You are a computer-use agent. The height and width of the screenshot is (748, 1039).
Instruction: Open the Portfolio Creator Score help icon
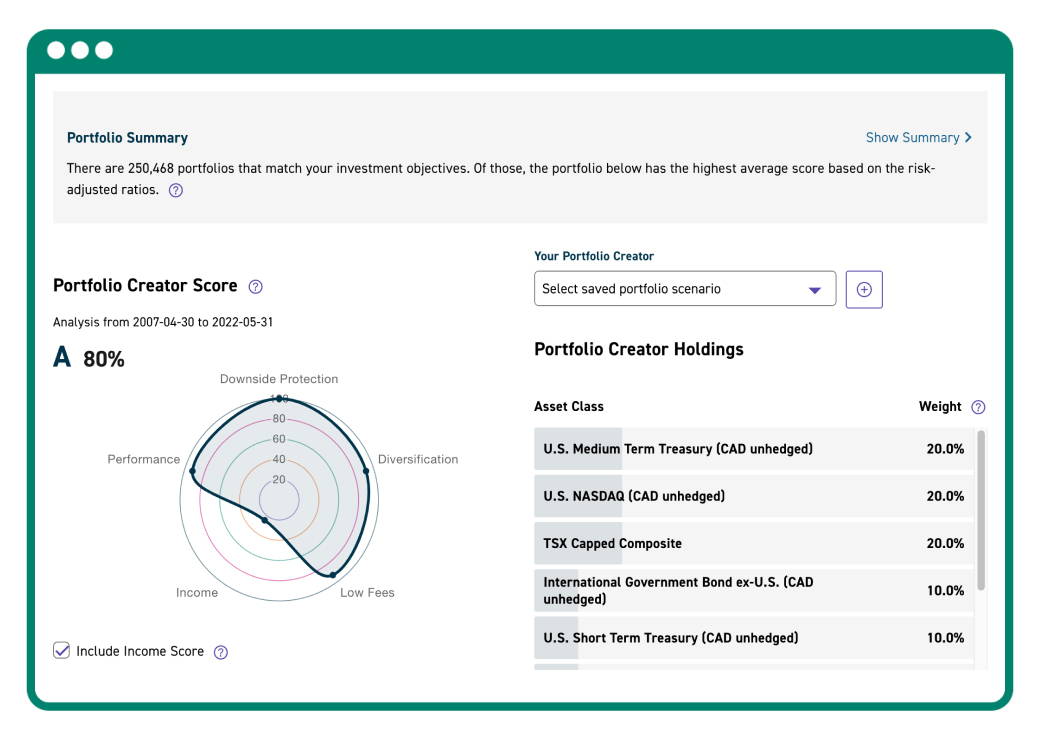(255, 285)
